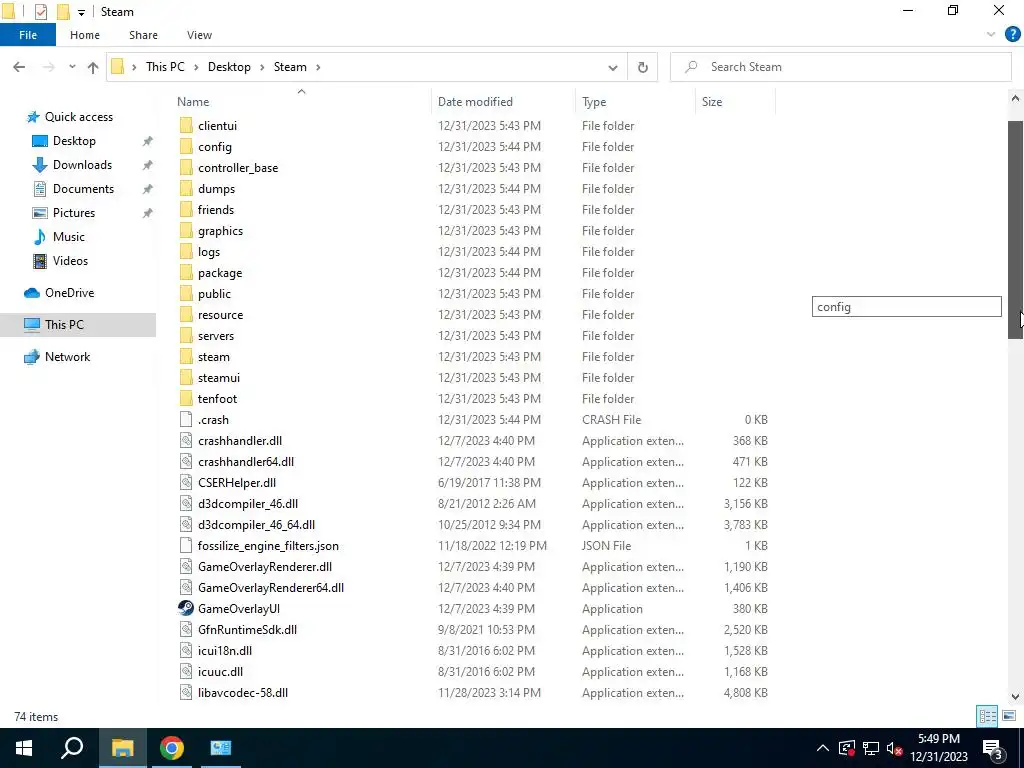
Task: Click Desktop in the address breadcrumb
Action: pyautogui.click(x=229, y=67)
